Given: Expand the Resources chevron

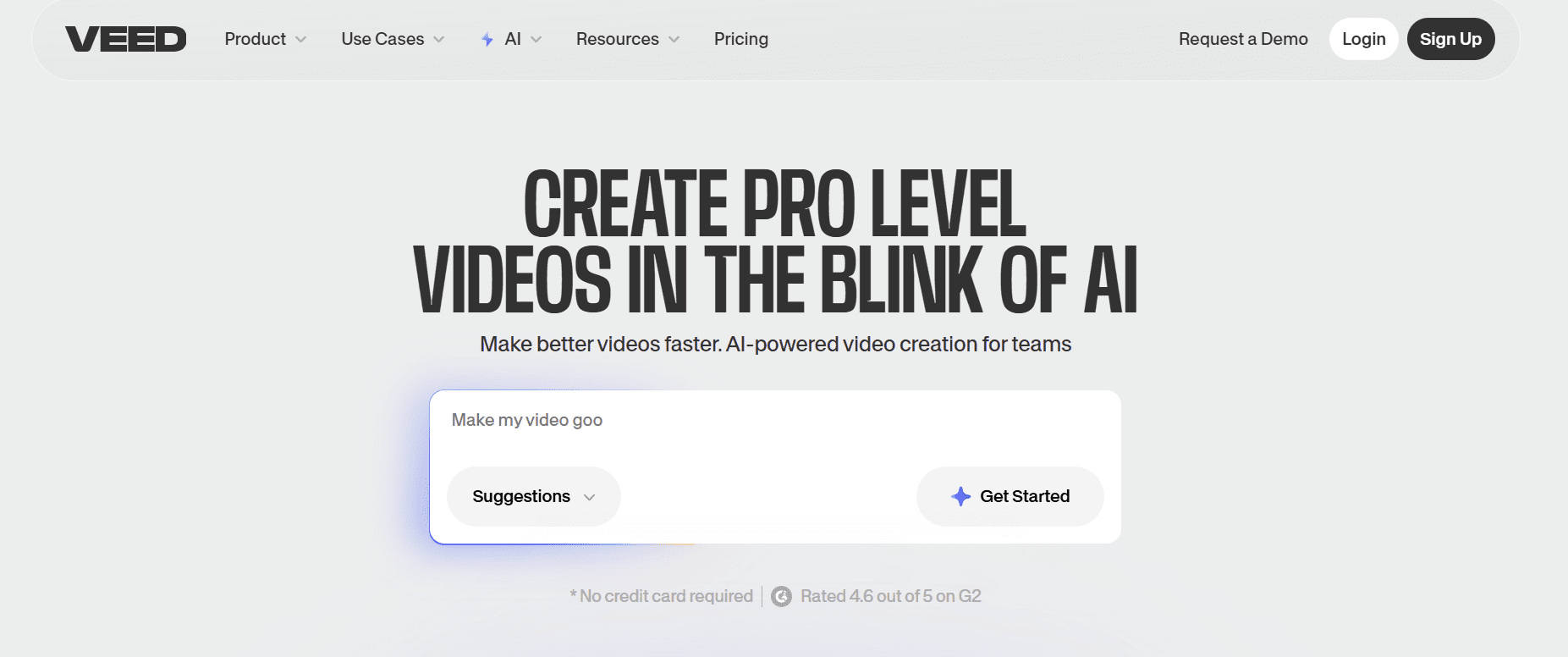Looking at the screenshot, I should pyautogui.click(x=674, y=40).
